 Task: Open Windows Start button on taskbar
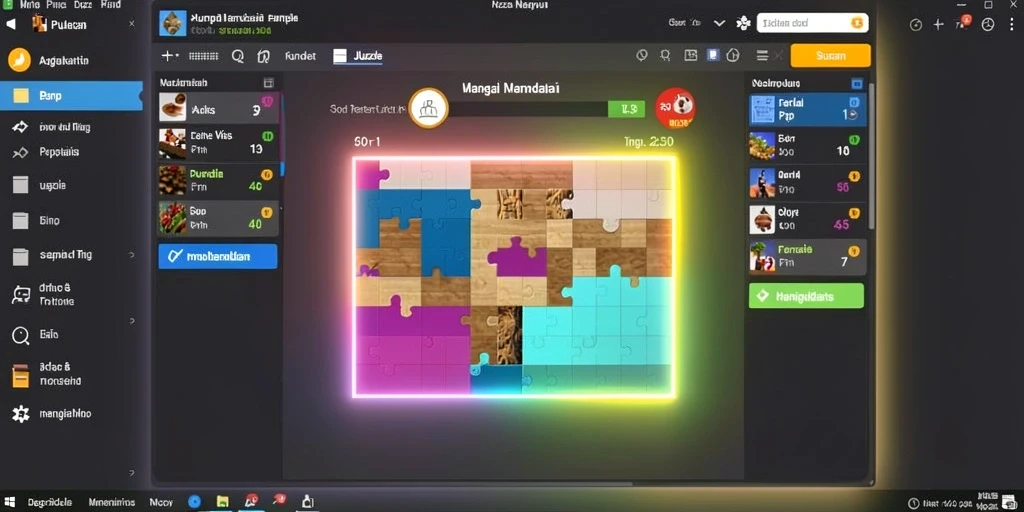(x=10, y=502)
